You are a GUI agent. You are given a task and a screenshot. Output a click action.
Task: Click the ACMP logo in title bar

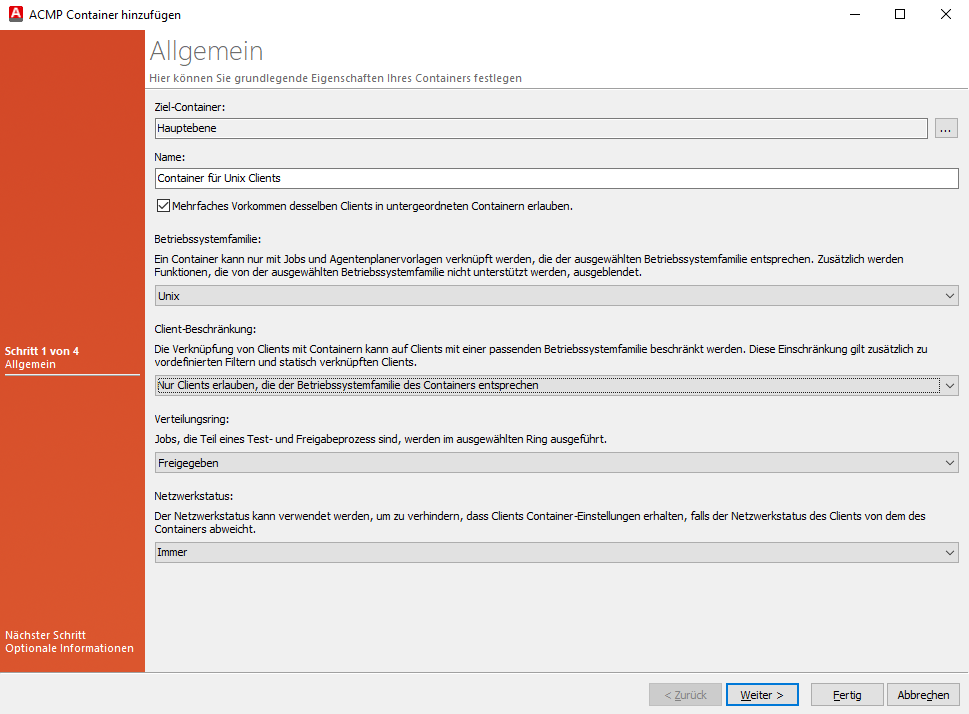16,15
